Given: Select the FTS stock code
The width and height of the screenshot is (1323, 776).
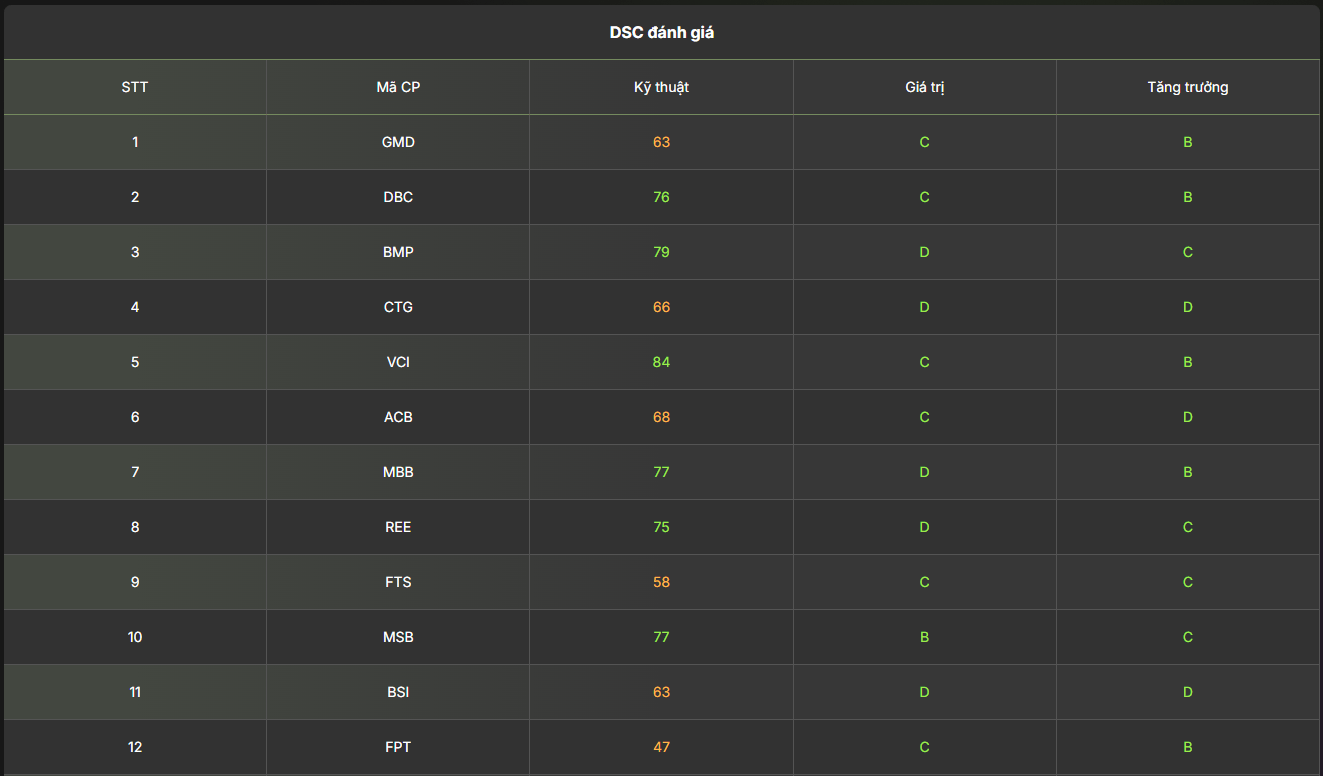Looking at the screenshot, I should click(398, 582).
